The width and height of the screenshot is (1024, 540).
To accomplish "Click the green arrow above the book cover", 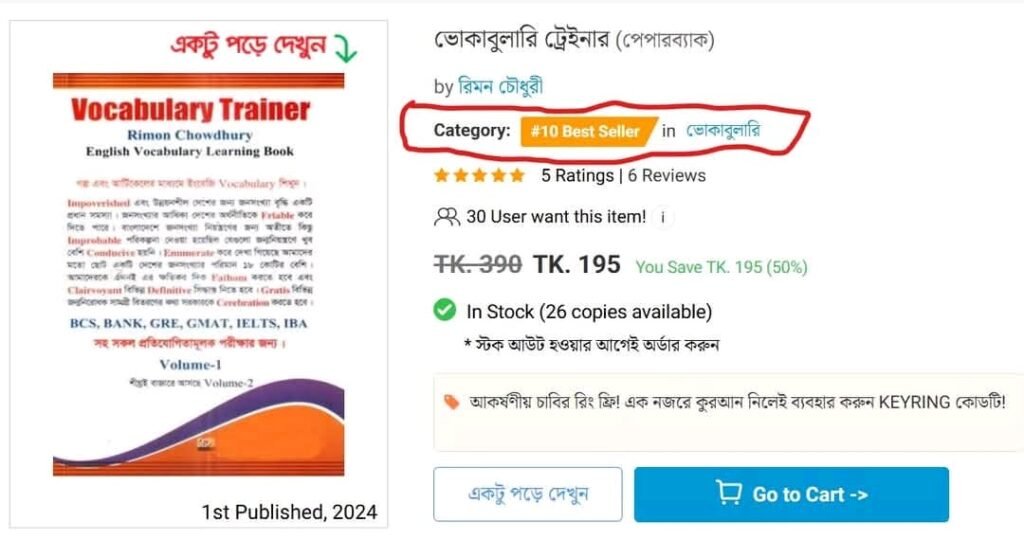I will click(346, 48).
